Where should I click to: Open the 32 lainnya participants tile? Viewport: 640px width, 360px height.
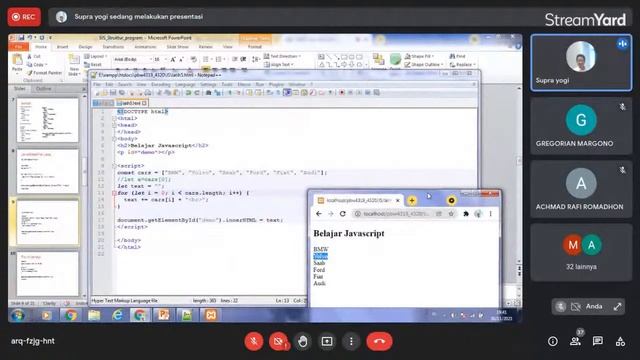[x=581, y=252]
